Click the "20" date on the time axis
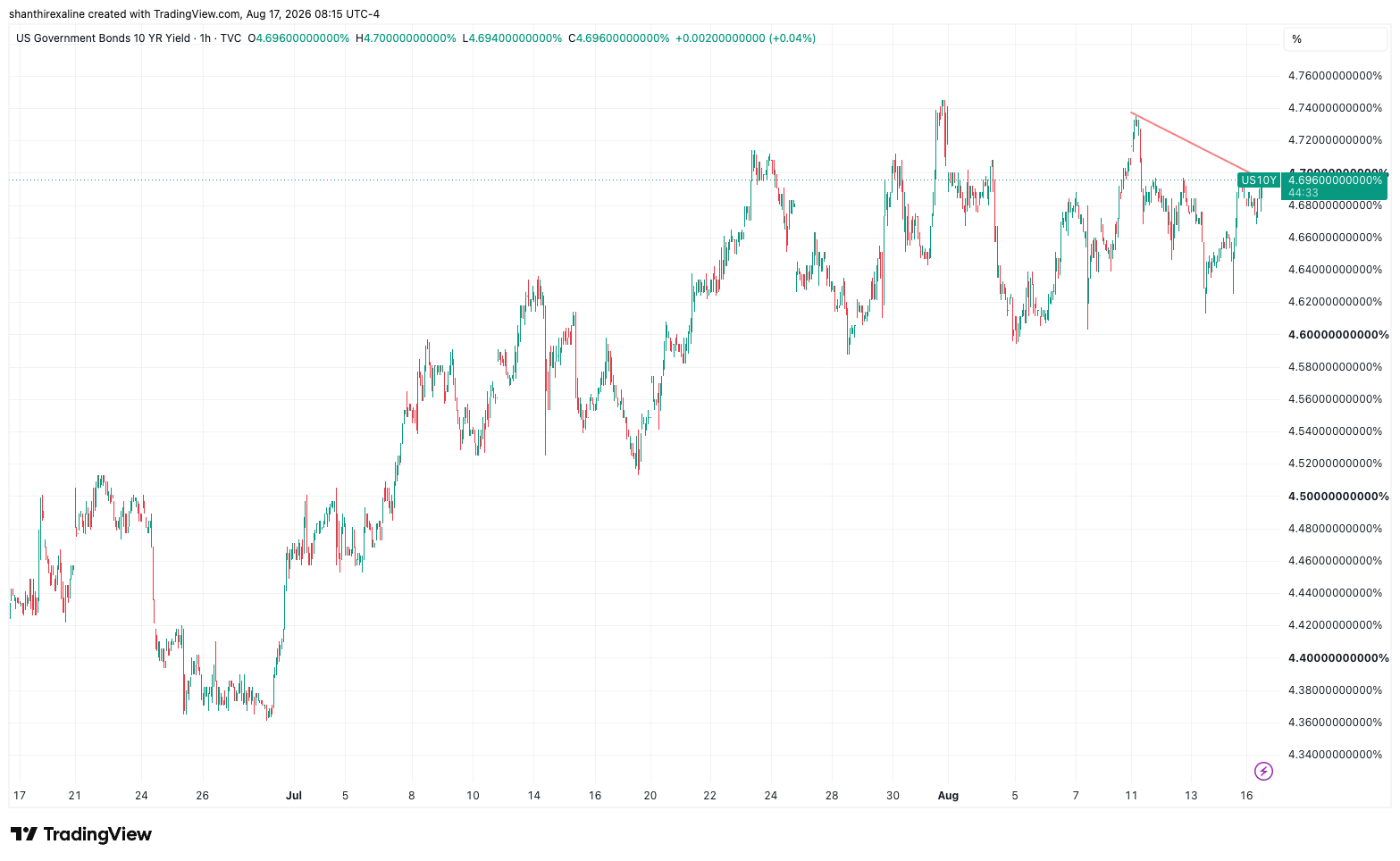Screen dimensions: 1400x861 (650, 796)
